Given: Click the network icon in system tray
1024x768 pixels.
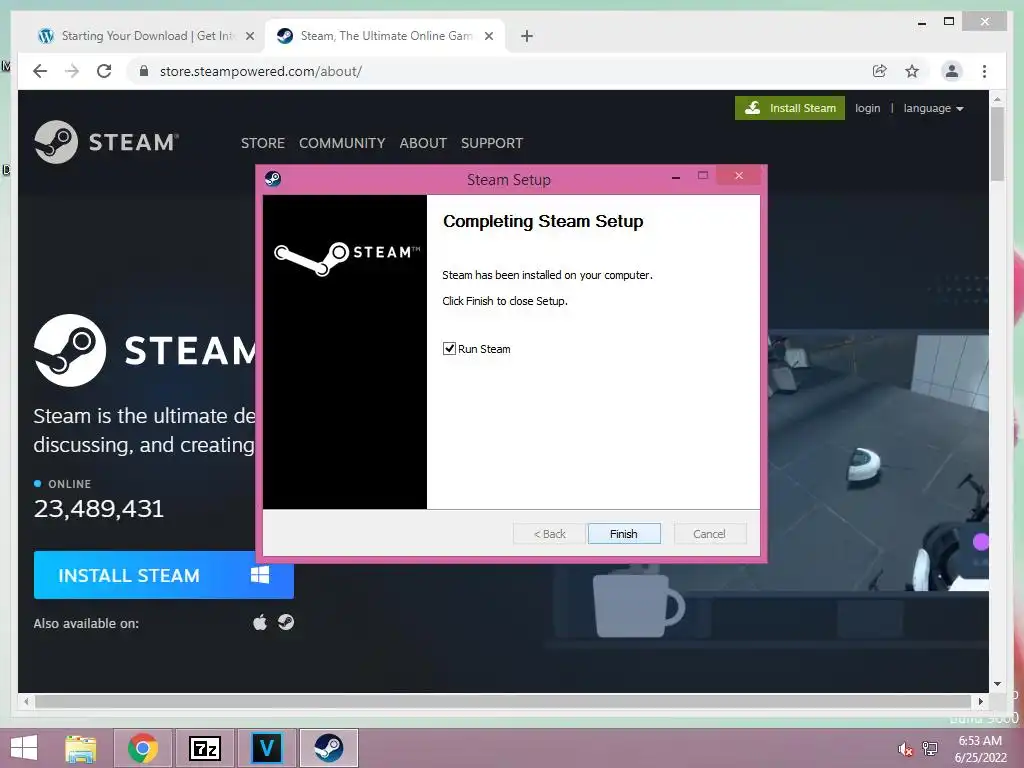Looking at the screenshot, I should 930,749.
